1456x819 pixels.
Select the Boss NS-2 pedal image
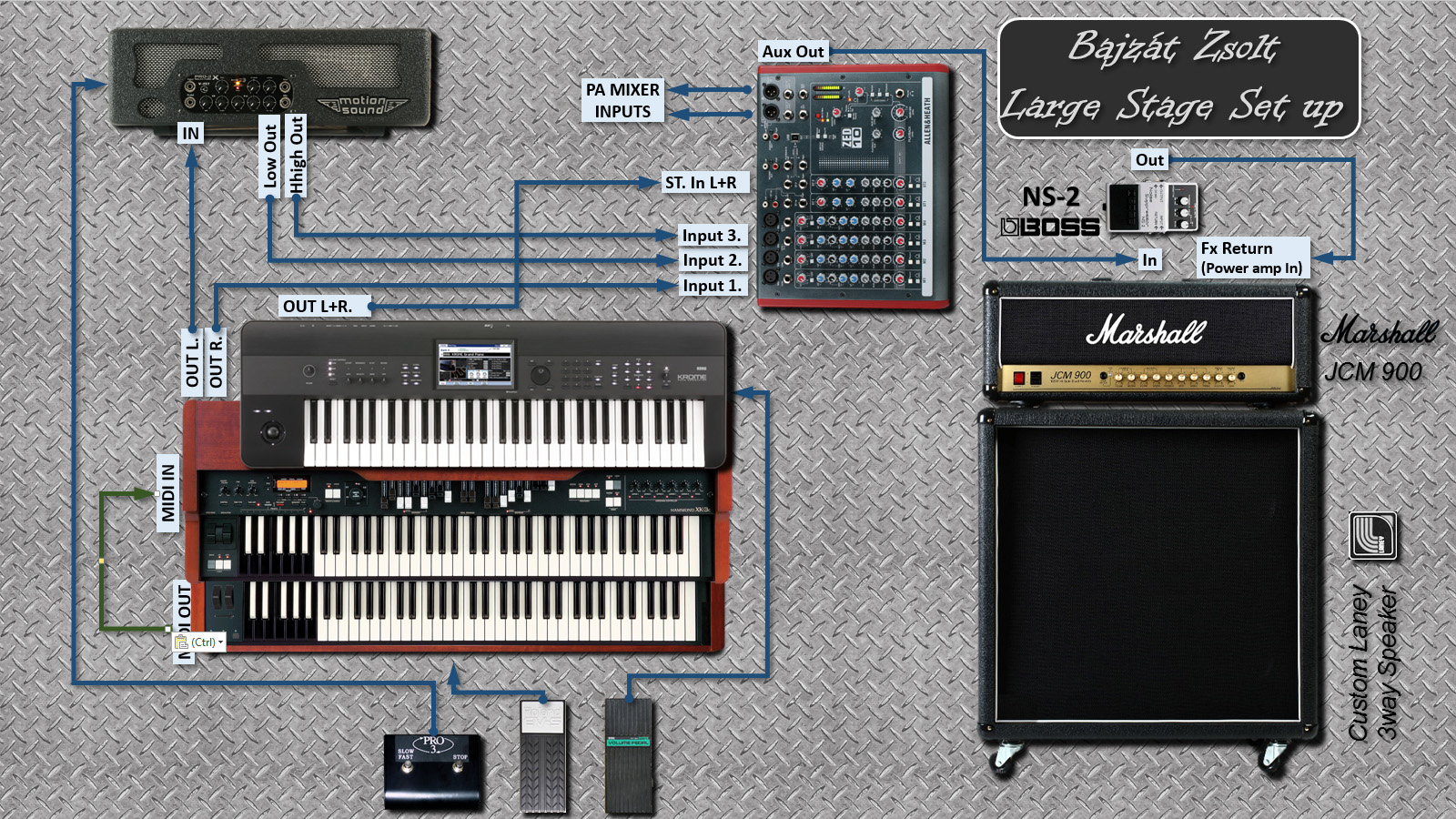(1151, 207)
